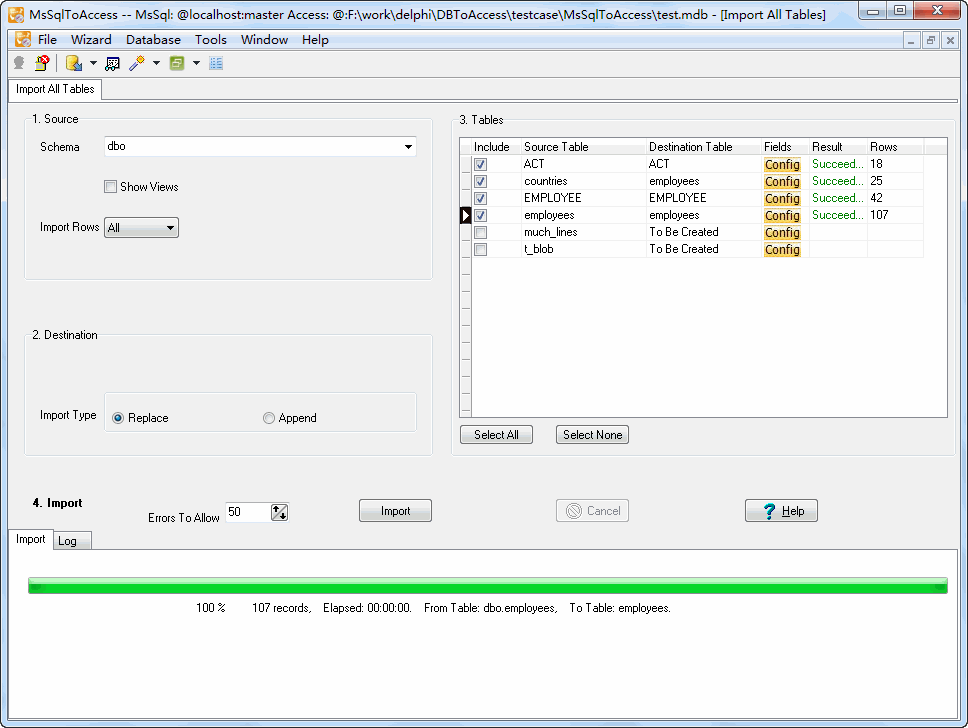Click the Errors To Allow spinner arrows
The width and height of the screenshot is (968, 728).
coord(279,512)
